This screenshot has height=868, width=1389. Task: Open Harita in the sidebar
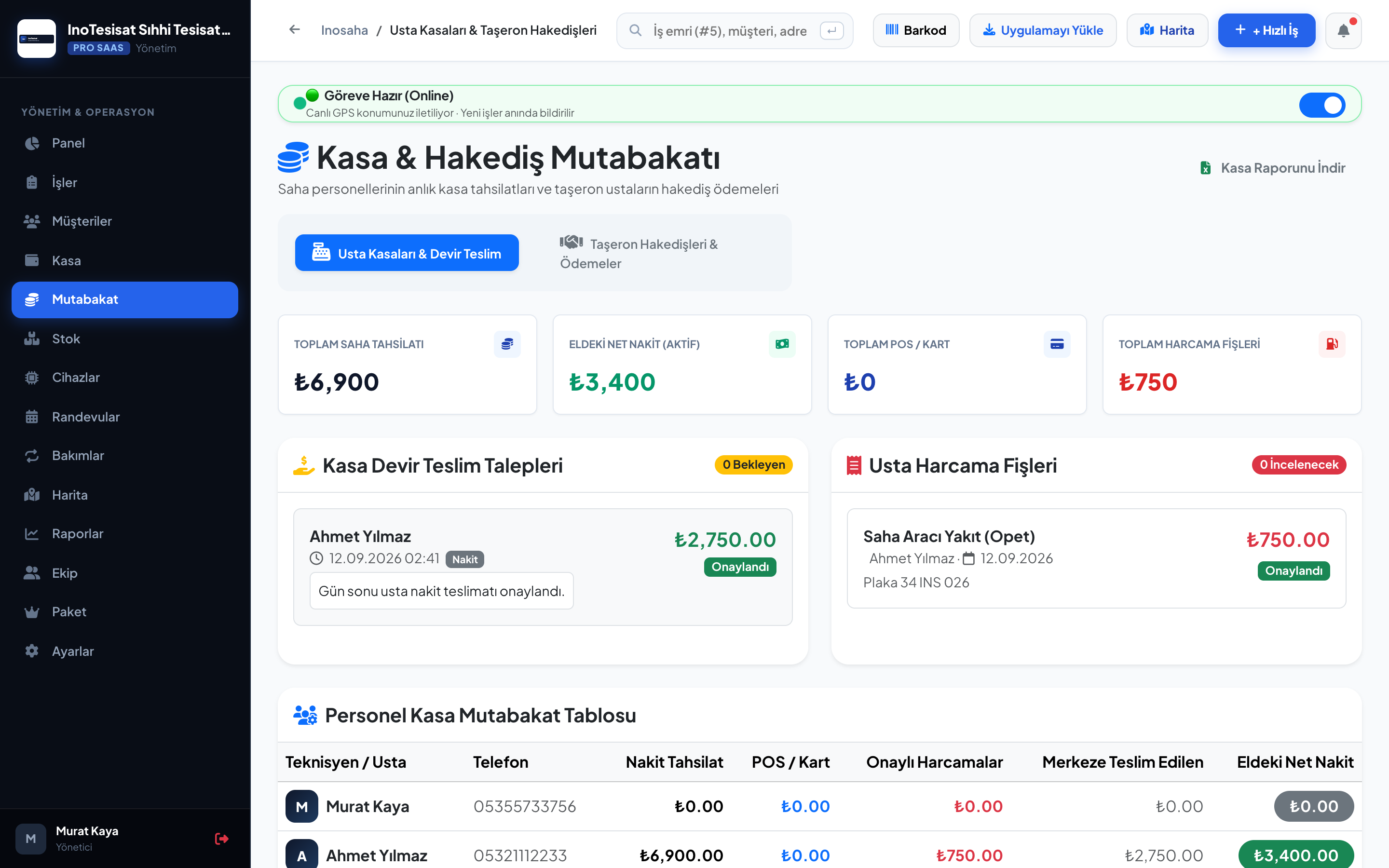[x=124, y=495]
